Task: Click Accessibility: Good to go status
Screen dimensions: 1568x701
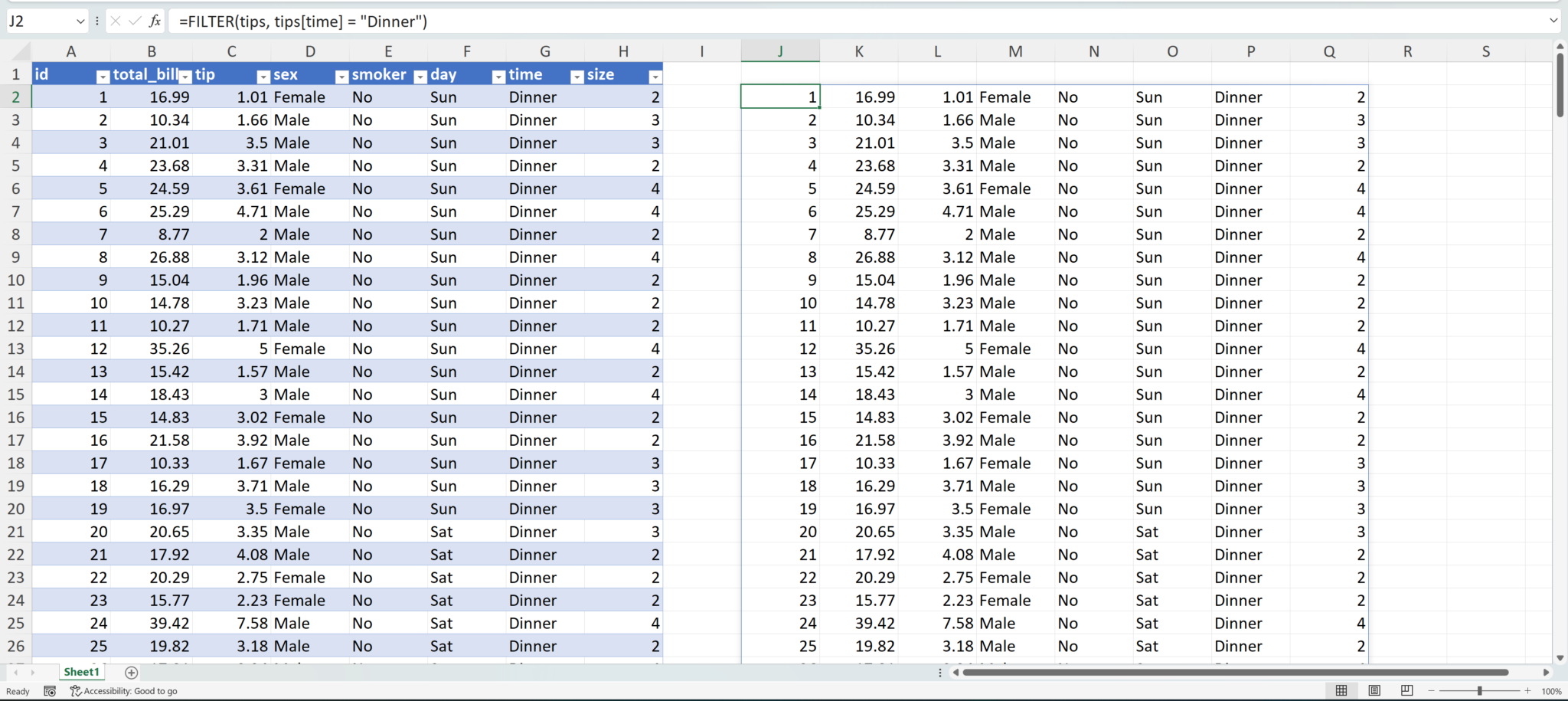Action: (123, 691)
